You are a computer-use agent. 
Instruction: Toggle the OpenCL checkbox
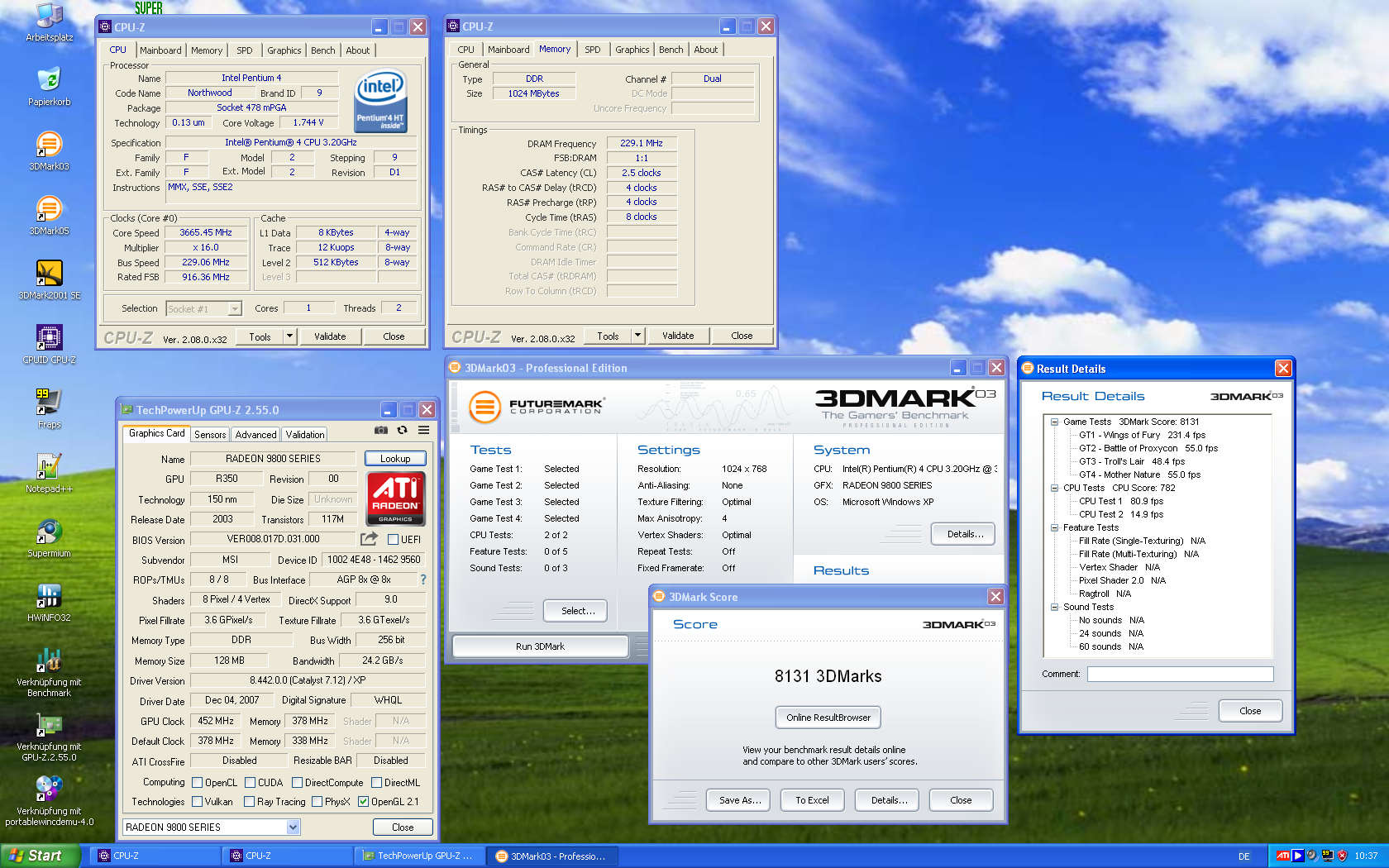pyautogui.click(x=198, y=783)
